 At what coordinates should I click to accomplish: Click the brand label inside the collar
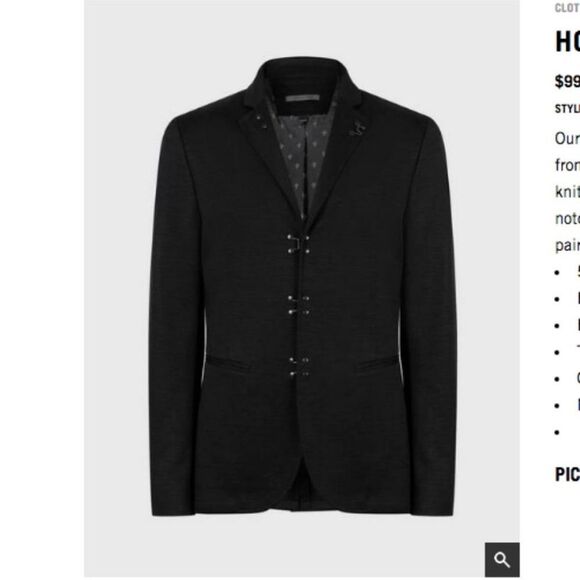click(302, 98)
